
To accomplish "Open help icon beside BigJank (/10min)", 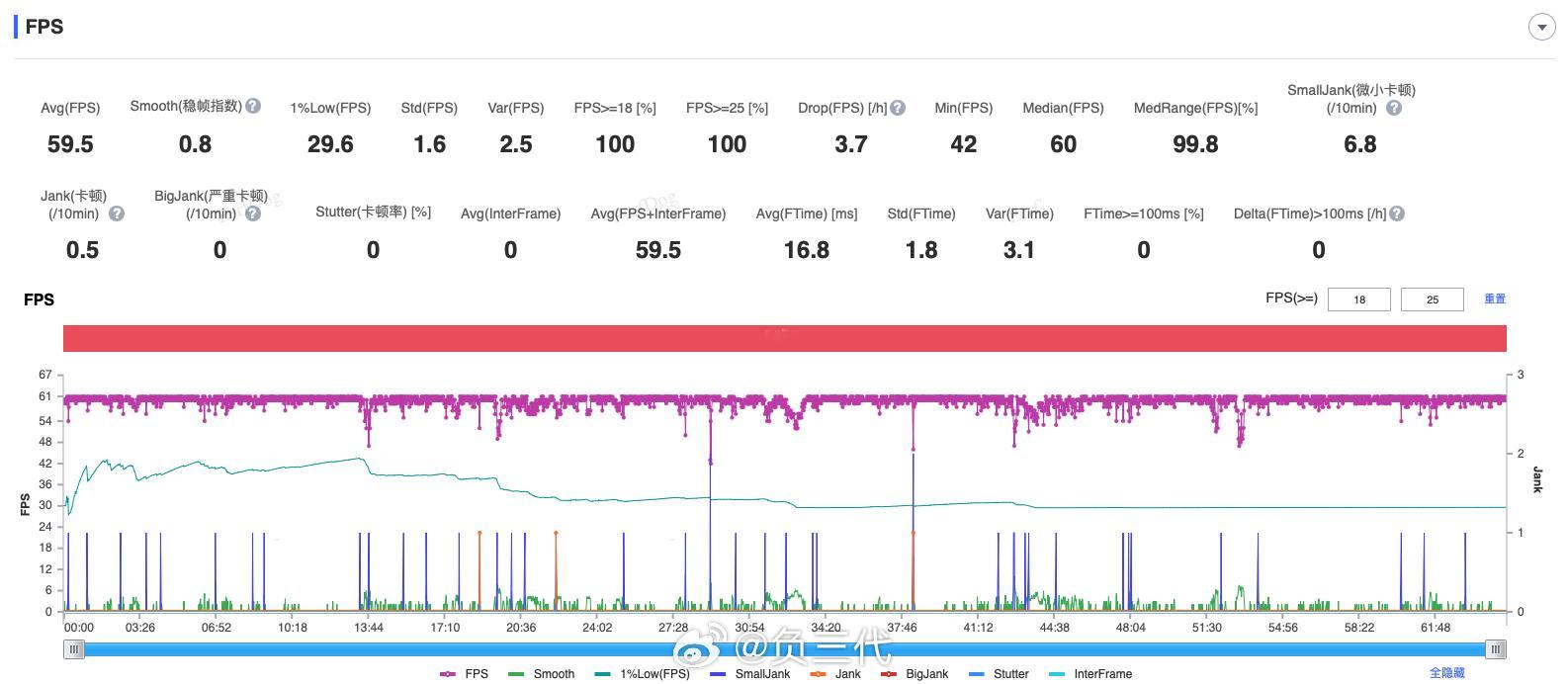I will (253, 214).
